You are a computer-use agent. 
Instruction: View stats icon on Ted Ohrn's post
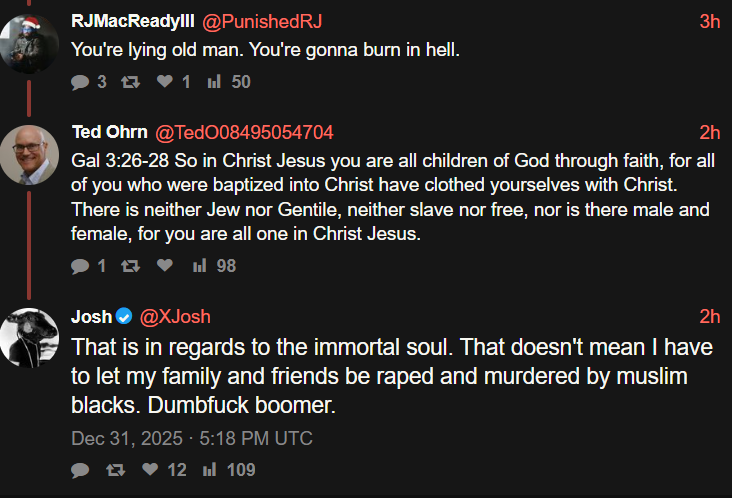pos(199,265)
